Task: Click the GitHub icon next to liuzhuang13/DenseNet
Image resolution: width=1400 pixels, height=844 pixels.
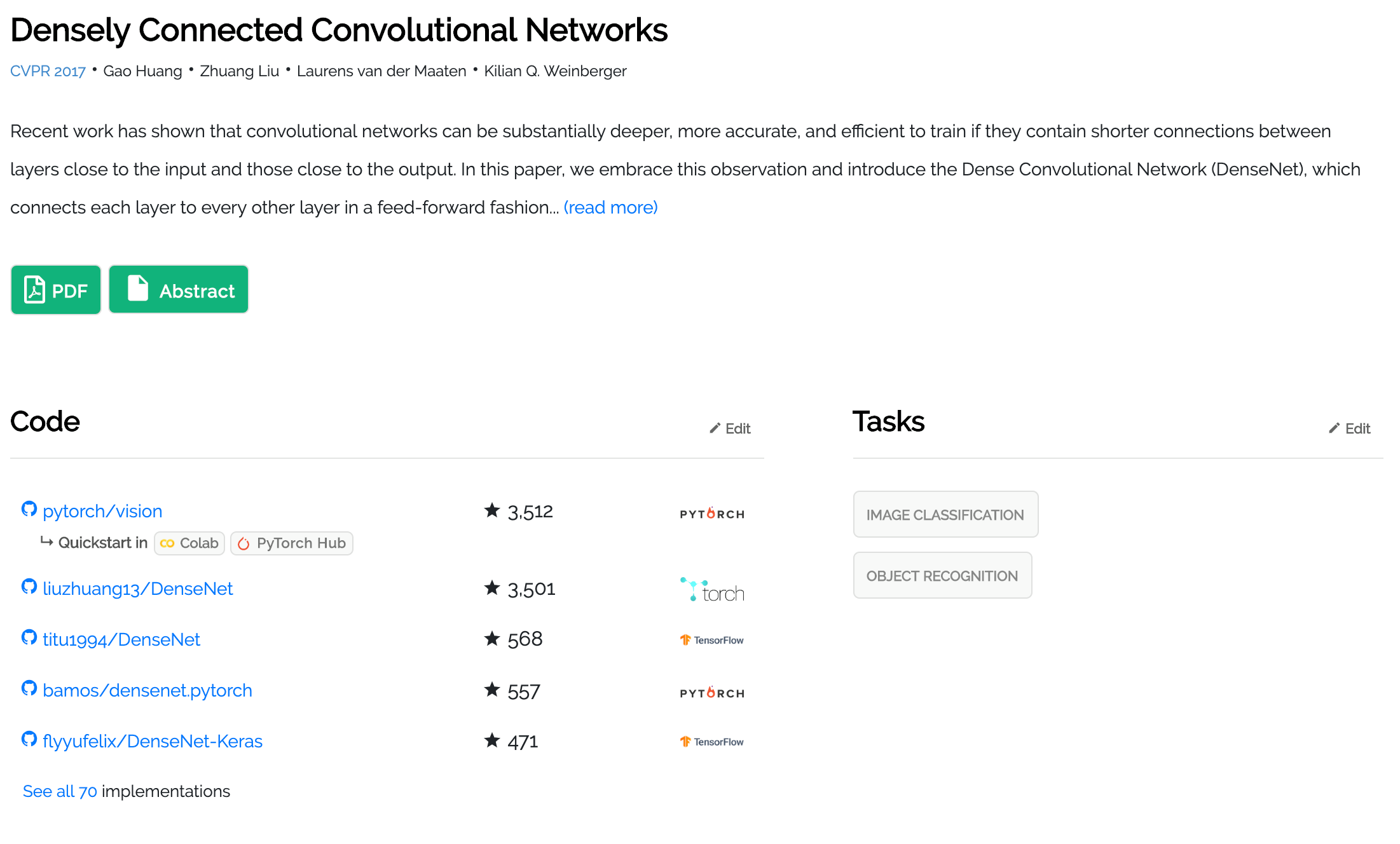Action: 29,587
